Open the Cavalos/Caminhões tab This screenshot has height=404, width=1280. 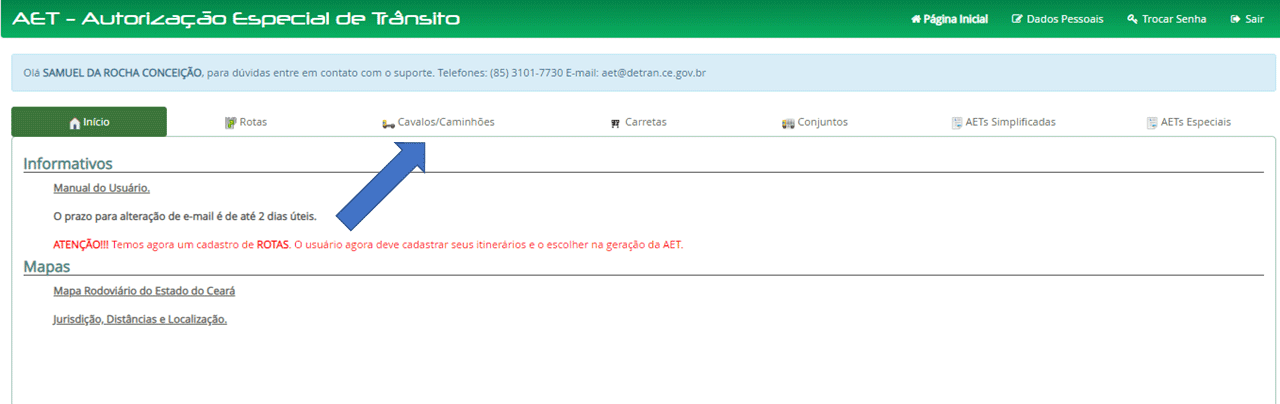445,122
